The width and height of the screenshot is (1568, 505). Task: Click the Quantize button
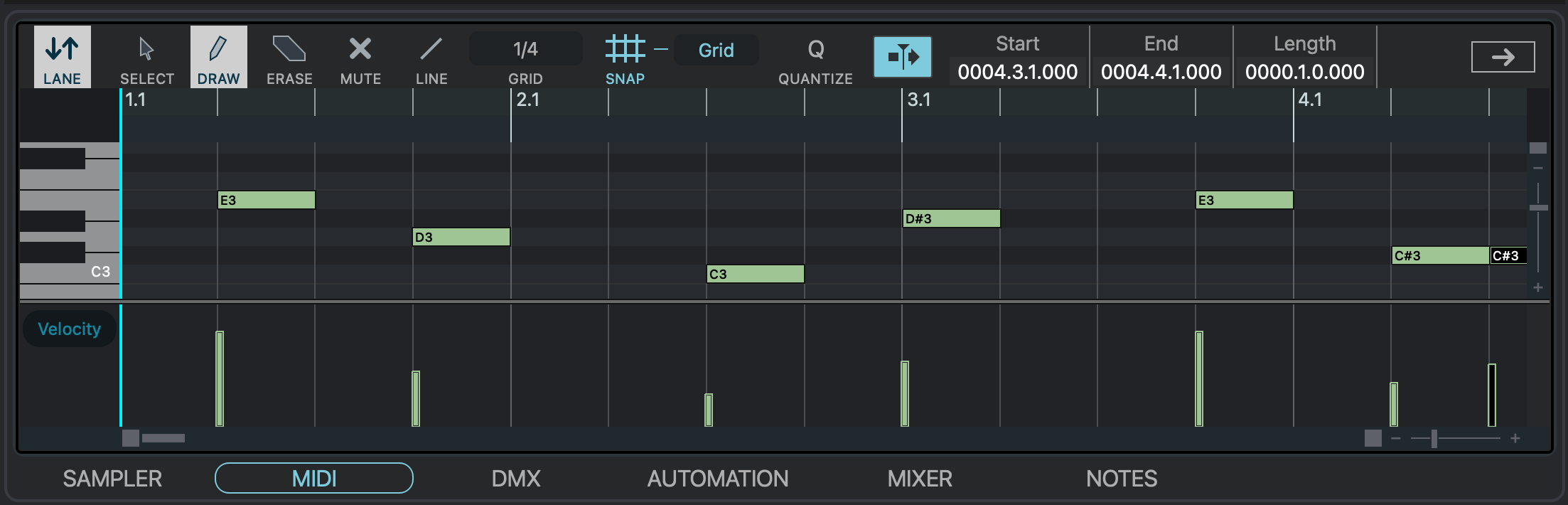coord(815,57)
